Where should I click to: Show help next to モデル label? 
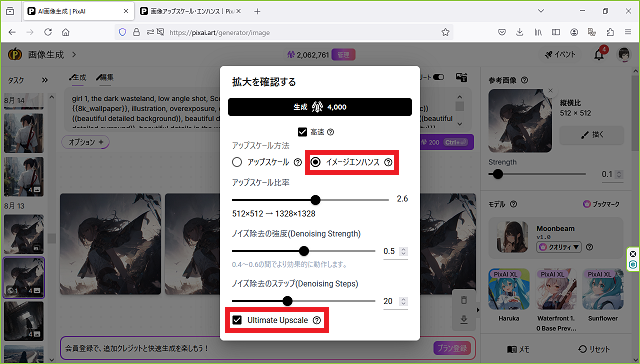513,204
